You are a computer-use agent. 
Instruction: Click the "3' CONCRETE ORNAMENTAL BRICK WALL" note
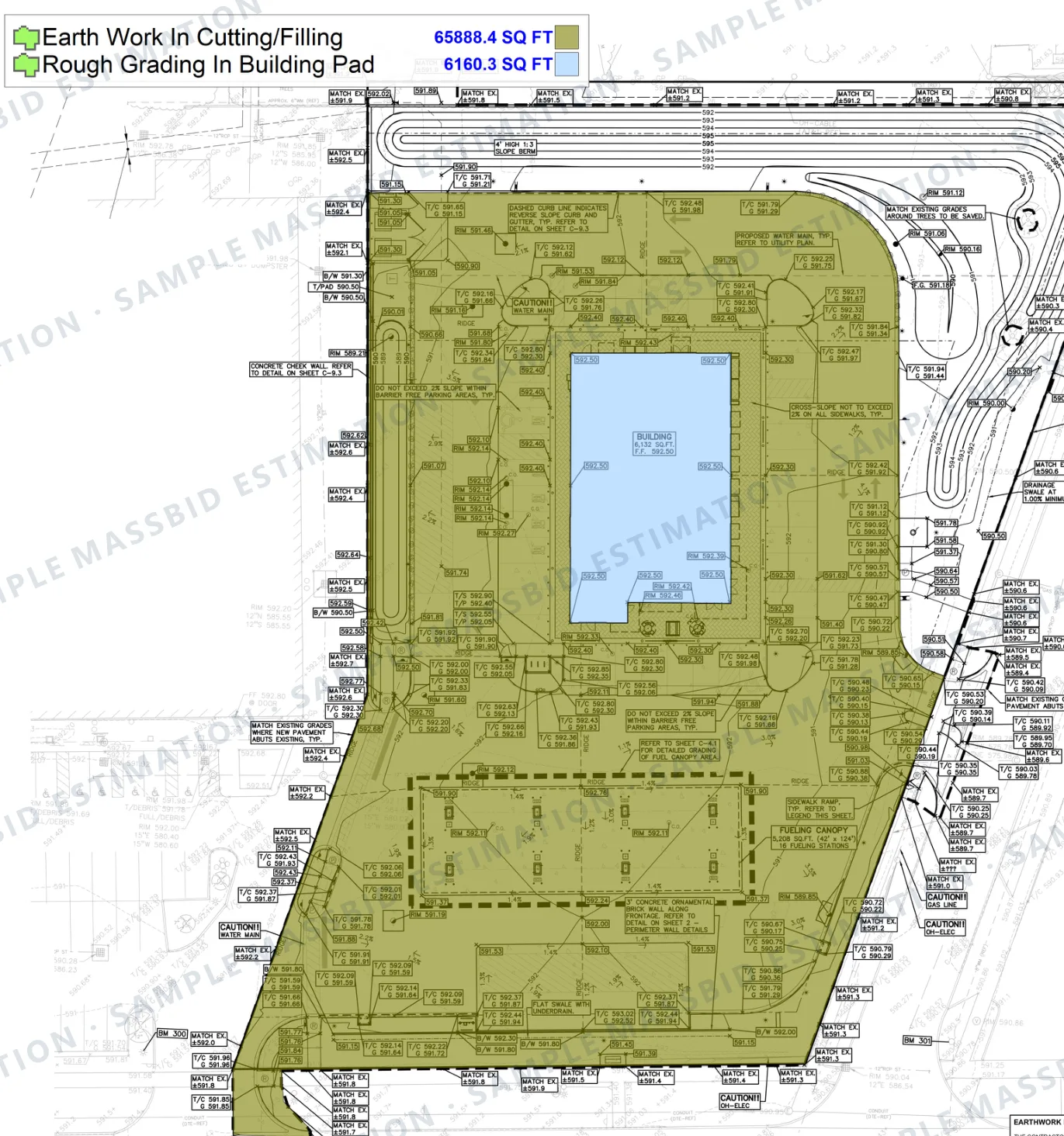tap(669, 916)
